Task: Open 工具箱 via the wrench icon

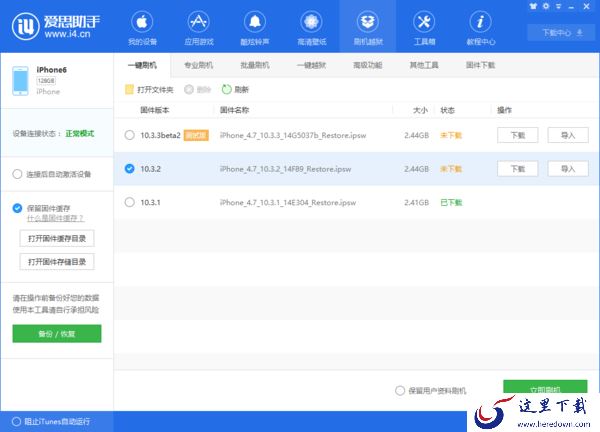Action: [424, 22]
